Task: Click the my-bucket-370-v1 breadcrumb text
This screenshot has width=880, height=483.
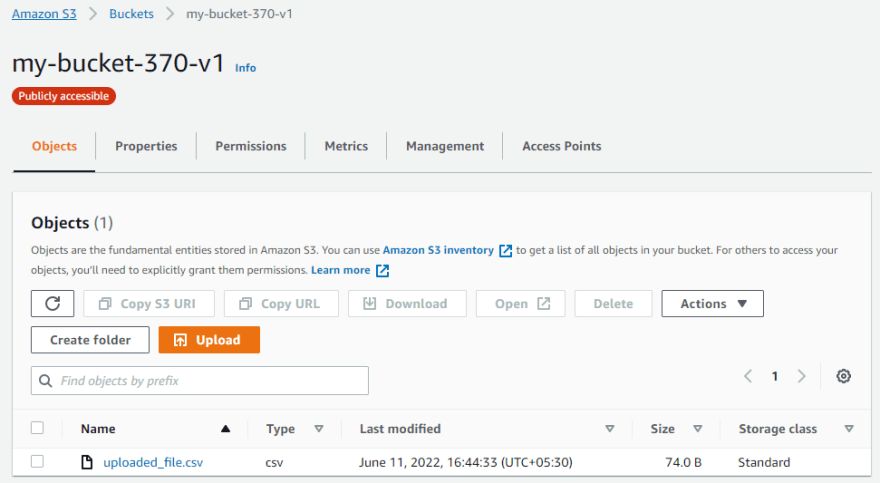Action: coord(239,14)
